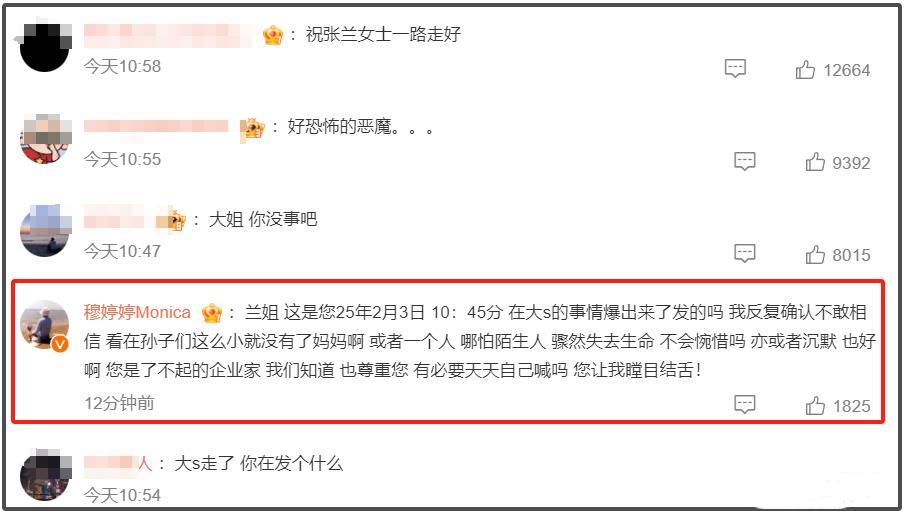This screenshot has height=512, width=904.
Task: Click the 12分钟前 timestamp
Action: [x=119, y=402]
